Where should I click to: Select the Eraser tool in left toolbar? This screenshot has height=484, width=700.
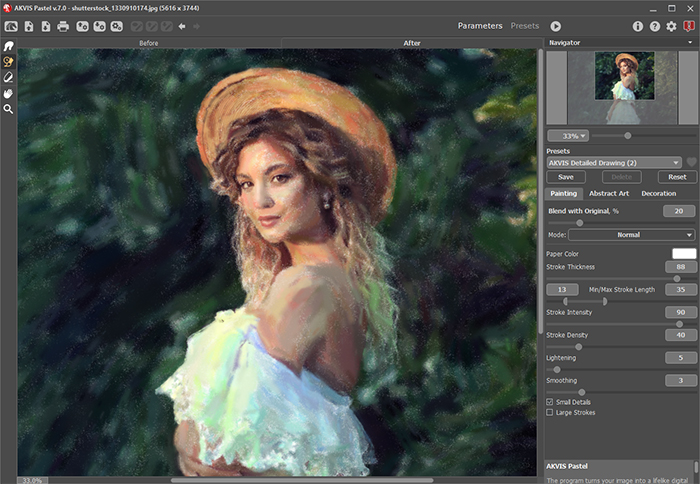tap(9, 77)
